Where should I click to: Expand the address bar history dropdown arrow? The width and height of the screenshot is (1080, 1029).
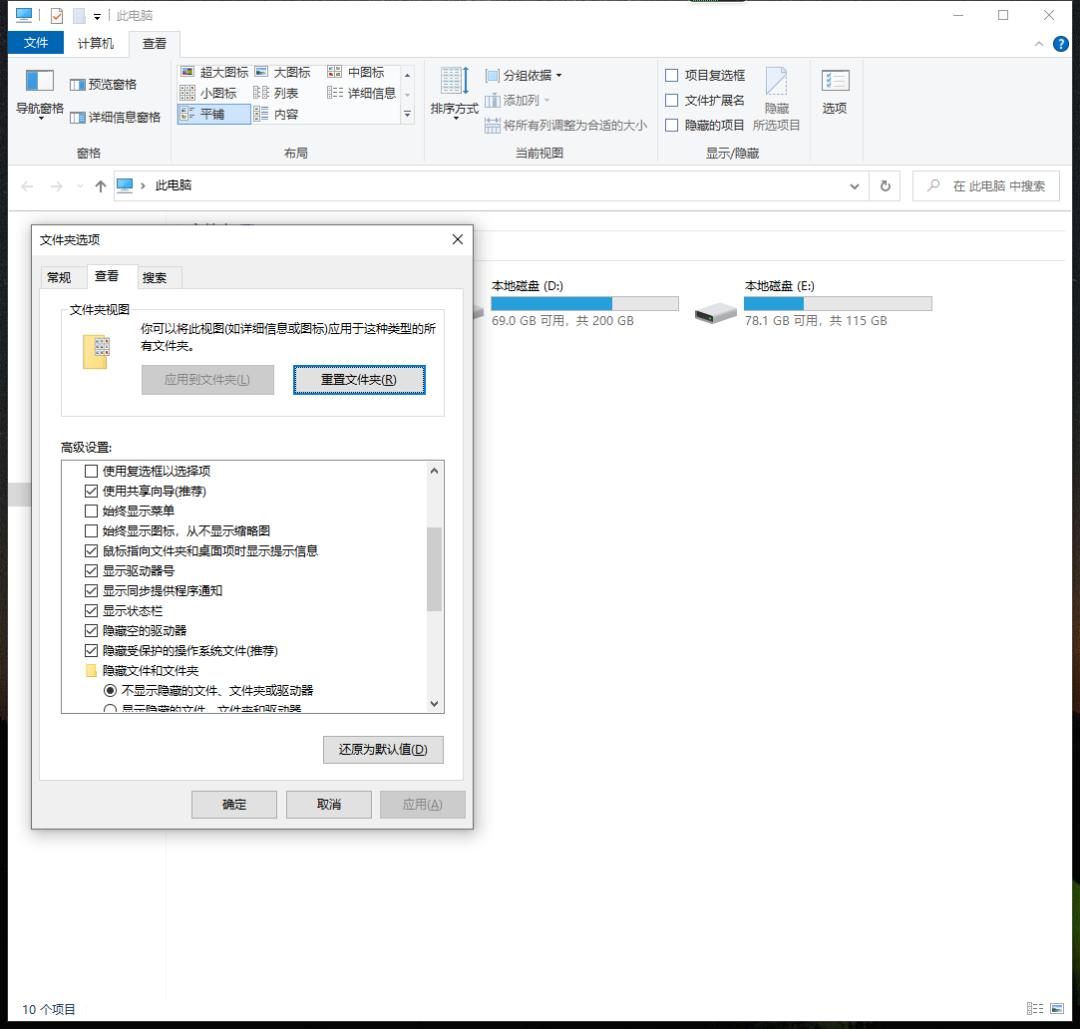tap(854, 186)
